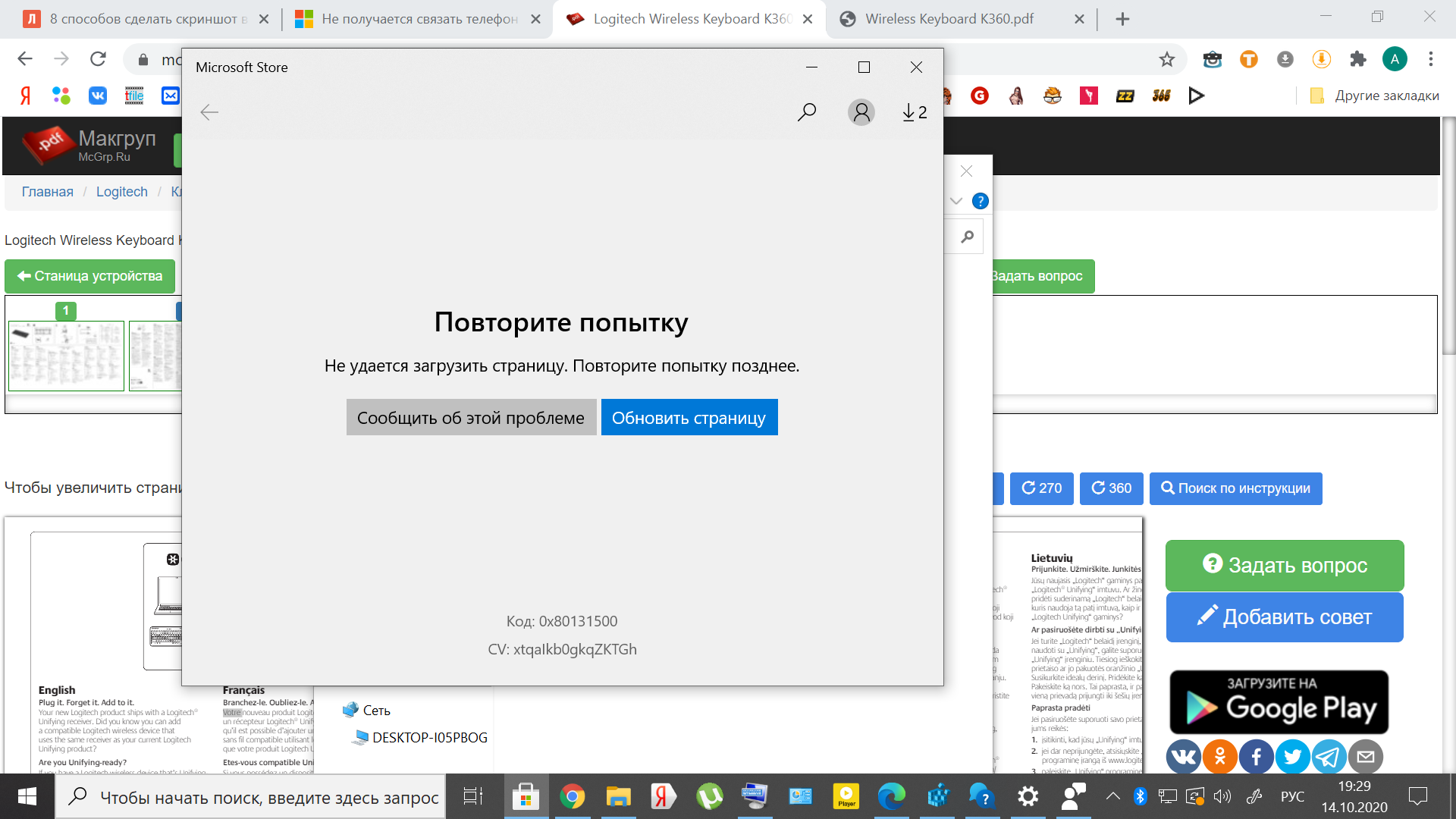
Task: Click 'Поиск по инструкции' button
Action: coord(1236,488)
